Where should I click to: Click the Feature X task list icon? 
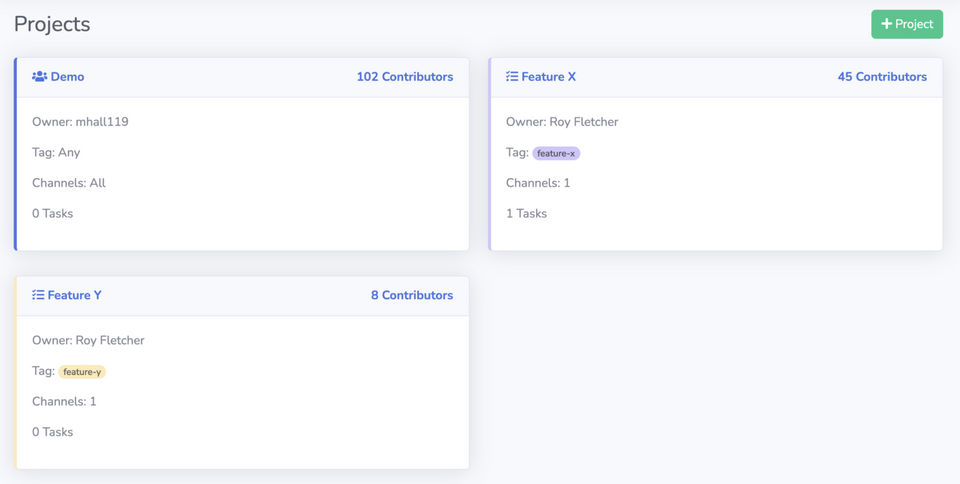pos(512,77)
